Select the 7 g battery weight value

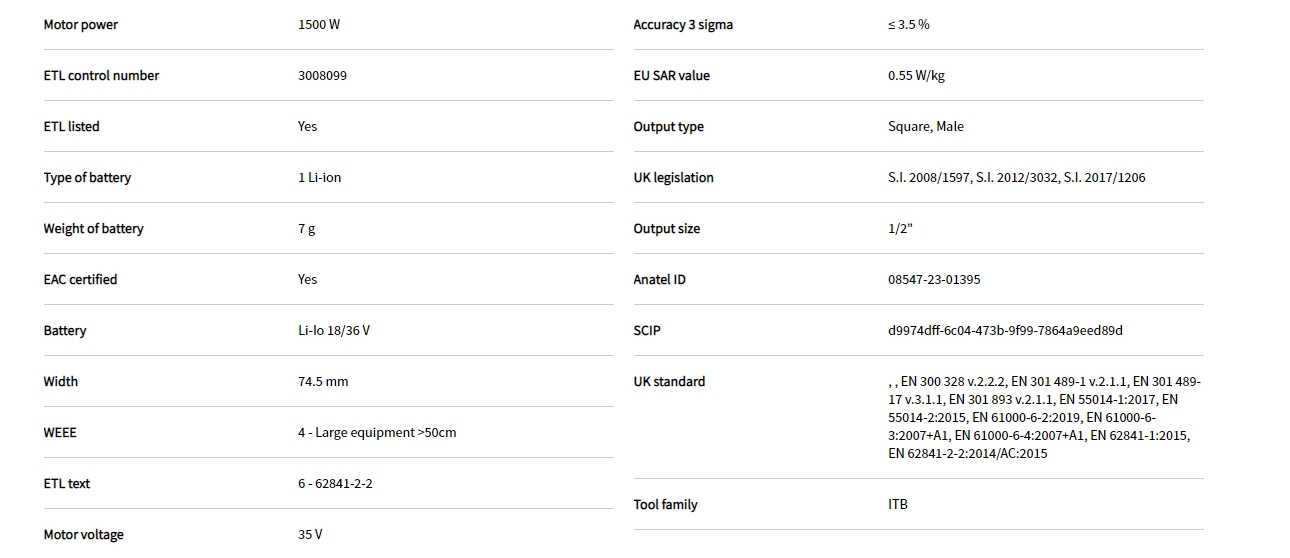[x=306, y=229]
